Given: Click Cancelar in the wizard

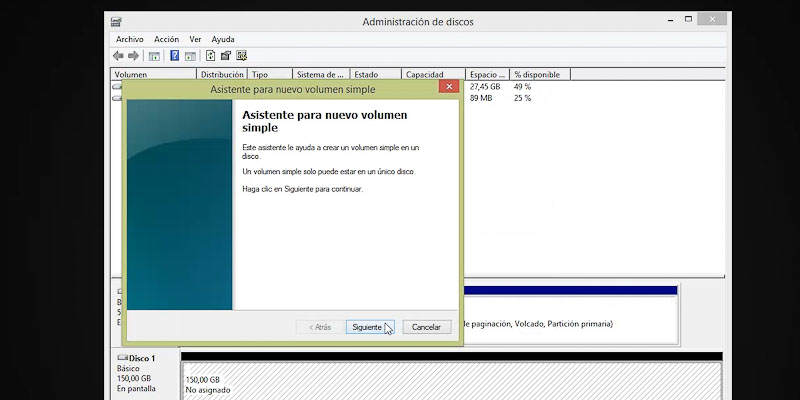Looking at the screenshot, I should click(x=427, y=327).
